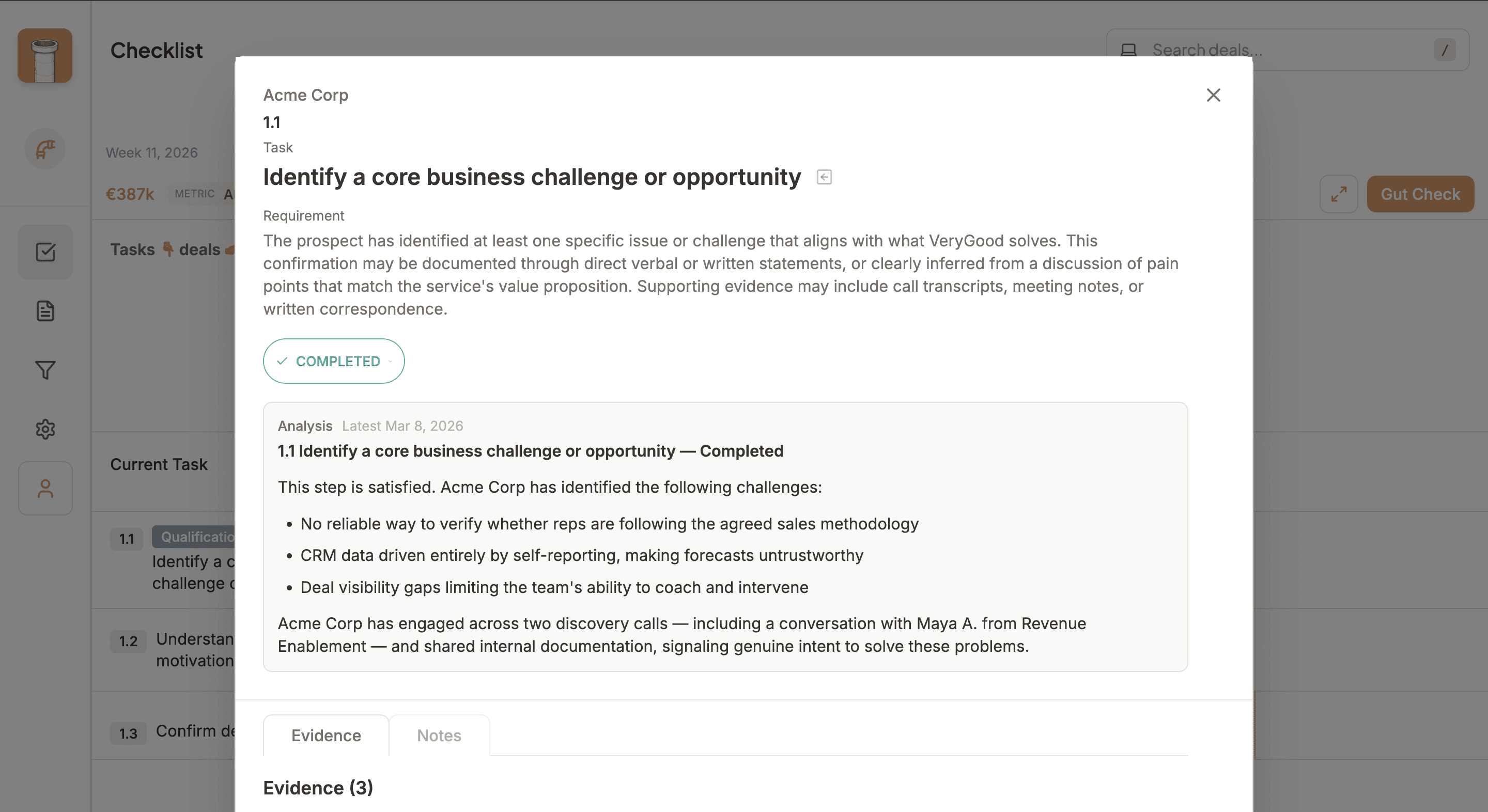Image resolution: width=1488 pixels, height=812 pixels.
Task: Open the filter funnel sidebar icon
Action: click(45, 370)
